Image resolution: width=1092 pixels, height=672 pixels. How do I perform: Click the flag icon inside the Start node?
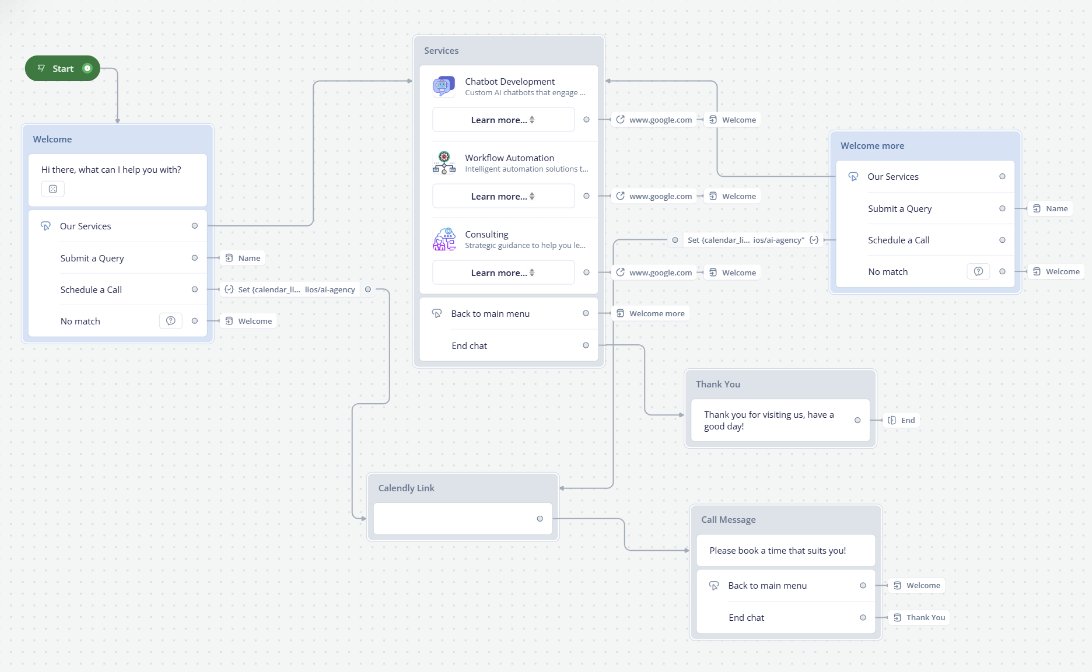pyautogui.click(x=41, y=69)
